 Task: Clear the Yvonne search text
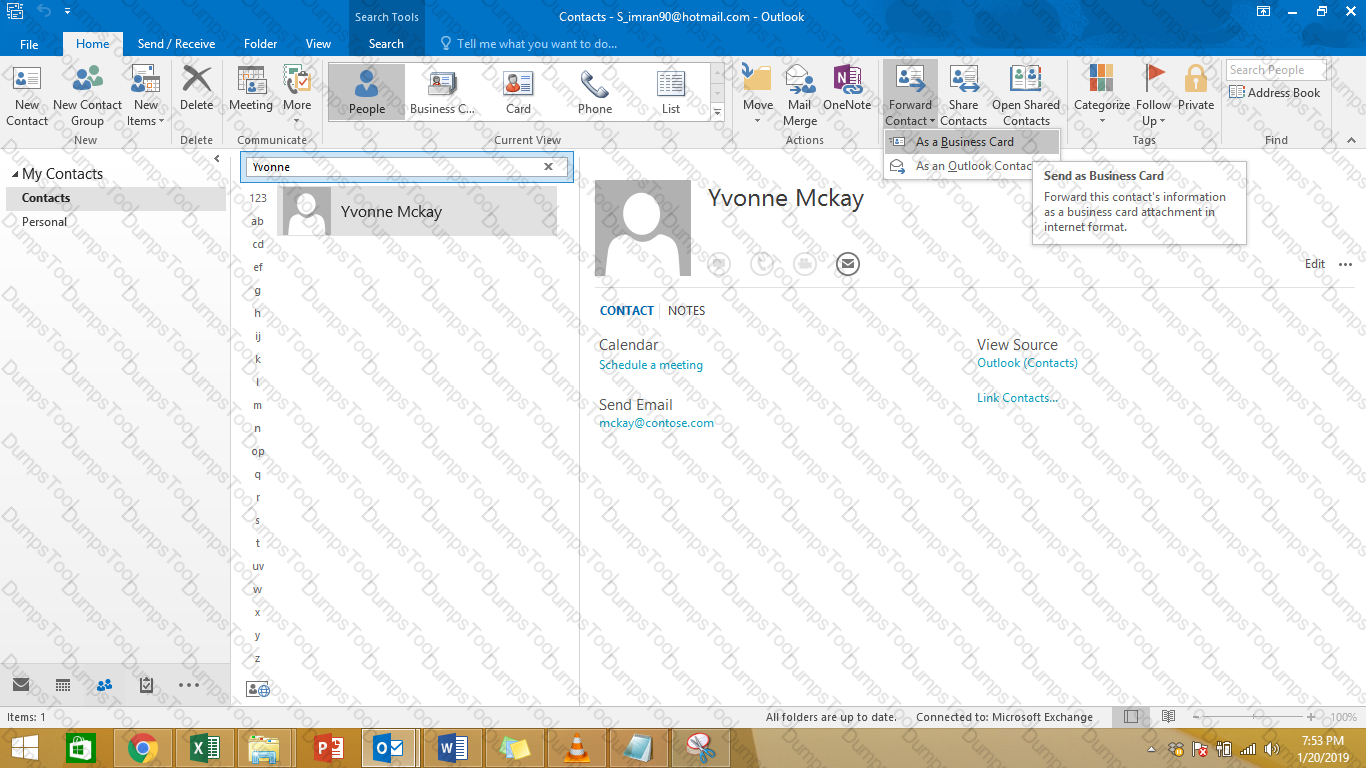(548, 167)
